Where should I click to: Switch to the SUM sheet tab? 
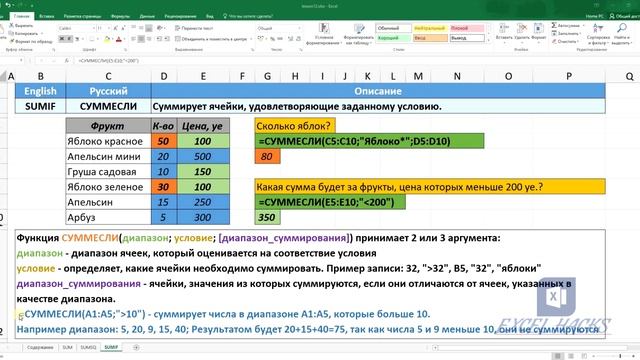click(x=67, y=347)
